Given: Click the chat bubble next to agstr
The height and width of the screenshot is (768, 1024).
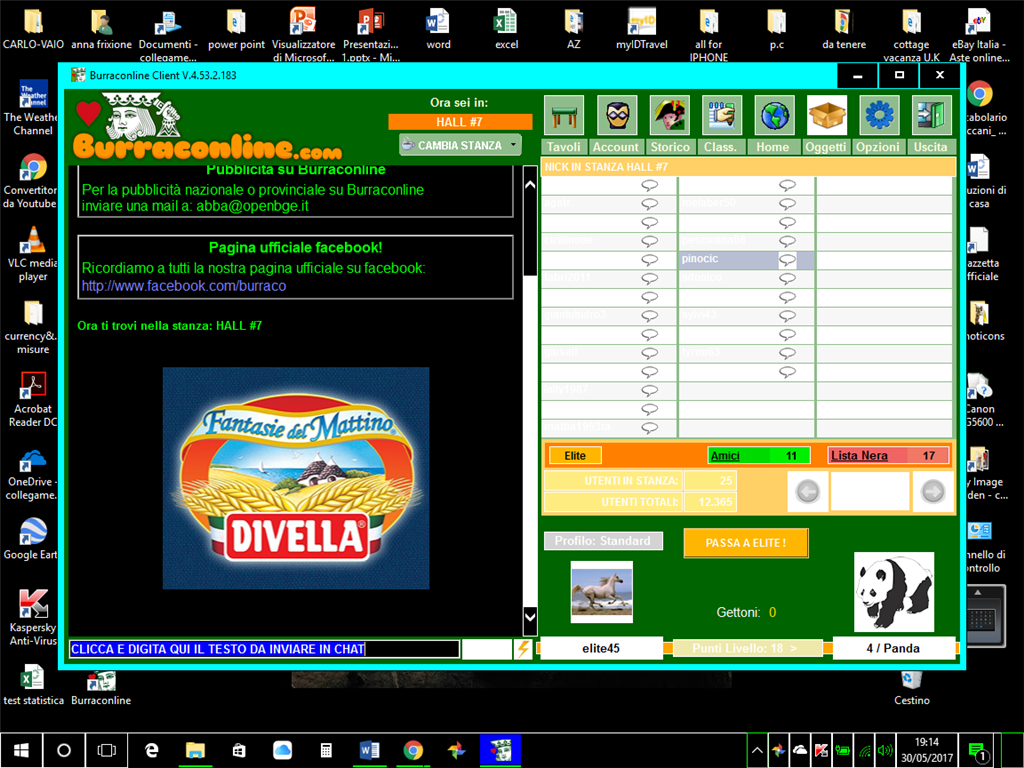Looking at the screenshot, I should [649, 204].
